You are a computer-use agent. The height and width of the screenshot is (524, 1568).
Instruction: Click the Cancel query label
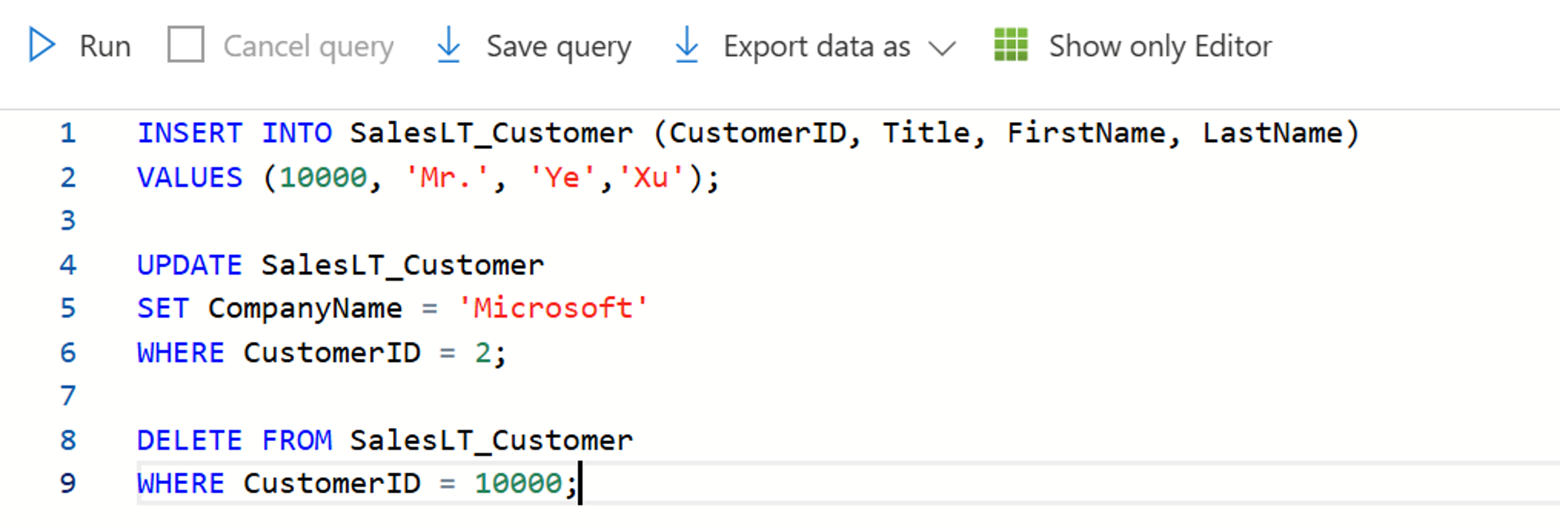(x=308, y=46)
